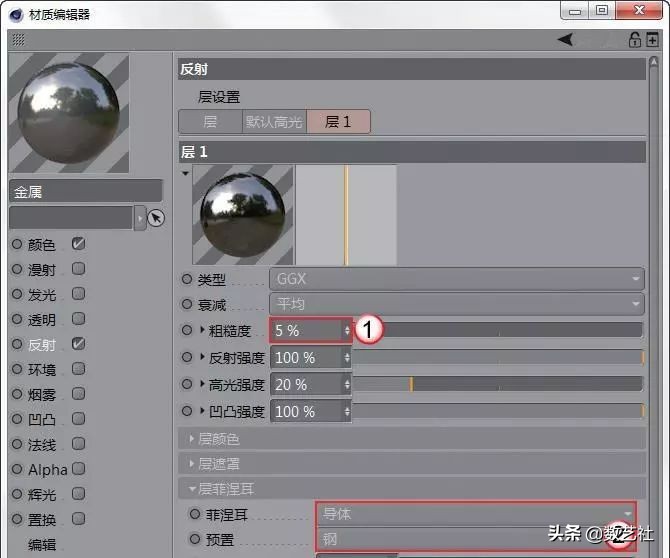Screen dimensions: 670x558
Task: Click the animation dot beside 预置
Action: pyautogui.click(x=195, y=539)
